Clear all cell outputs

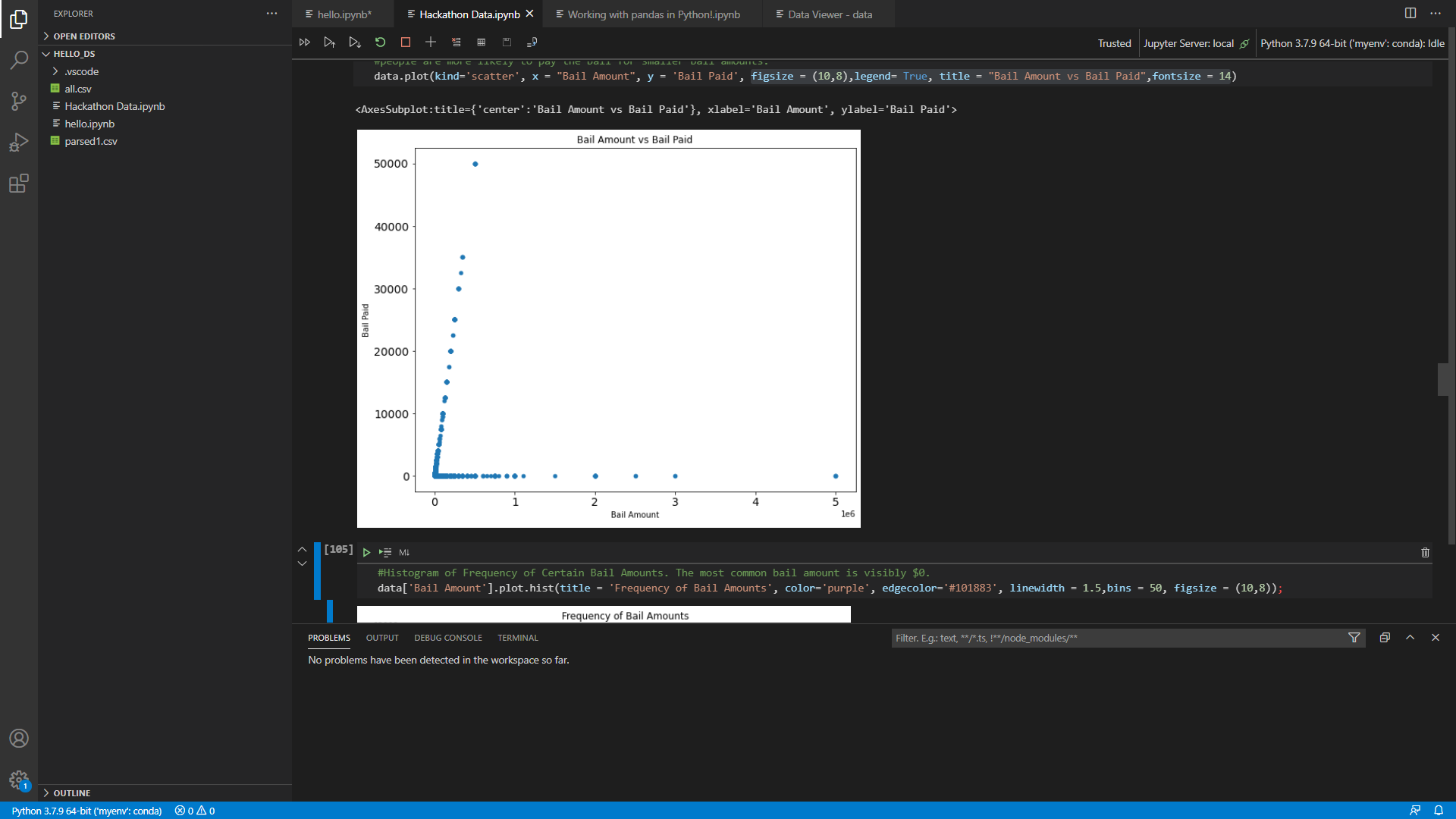pos(456,42)
